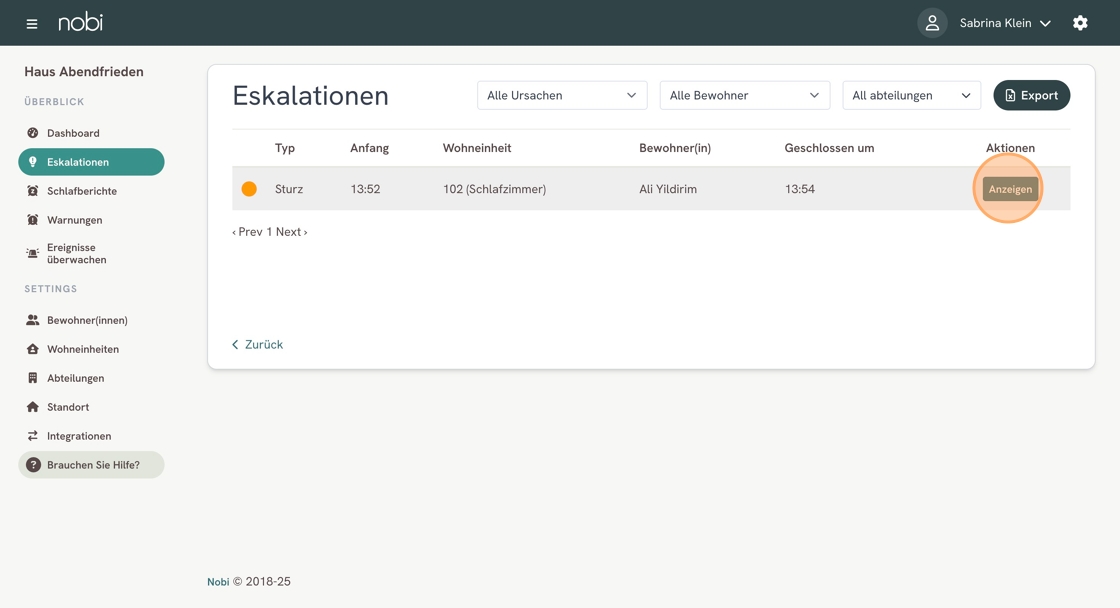Open the hamburger menu icon

pyautogui.click(x=32, y=23)
